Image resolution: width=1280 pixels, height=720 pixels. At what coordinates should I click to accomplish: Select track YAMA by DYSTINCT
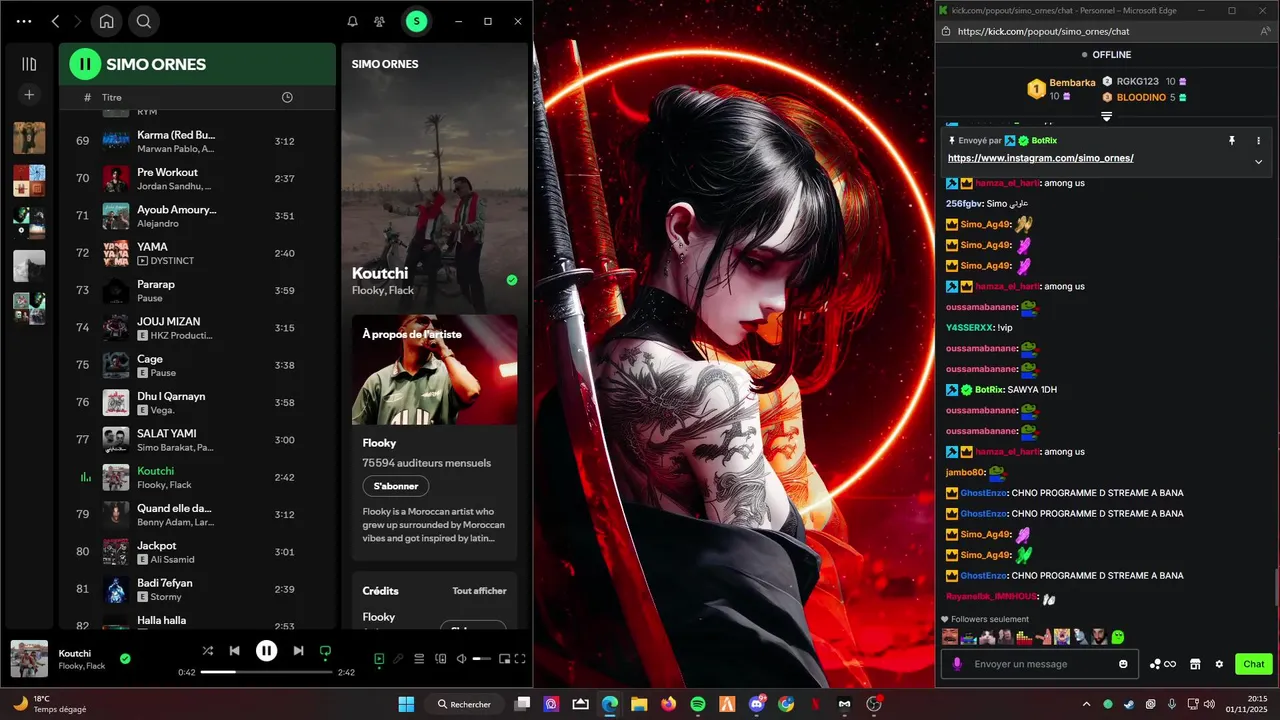pos(196,253)
